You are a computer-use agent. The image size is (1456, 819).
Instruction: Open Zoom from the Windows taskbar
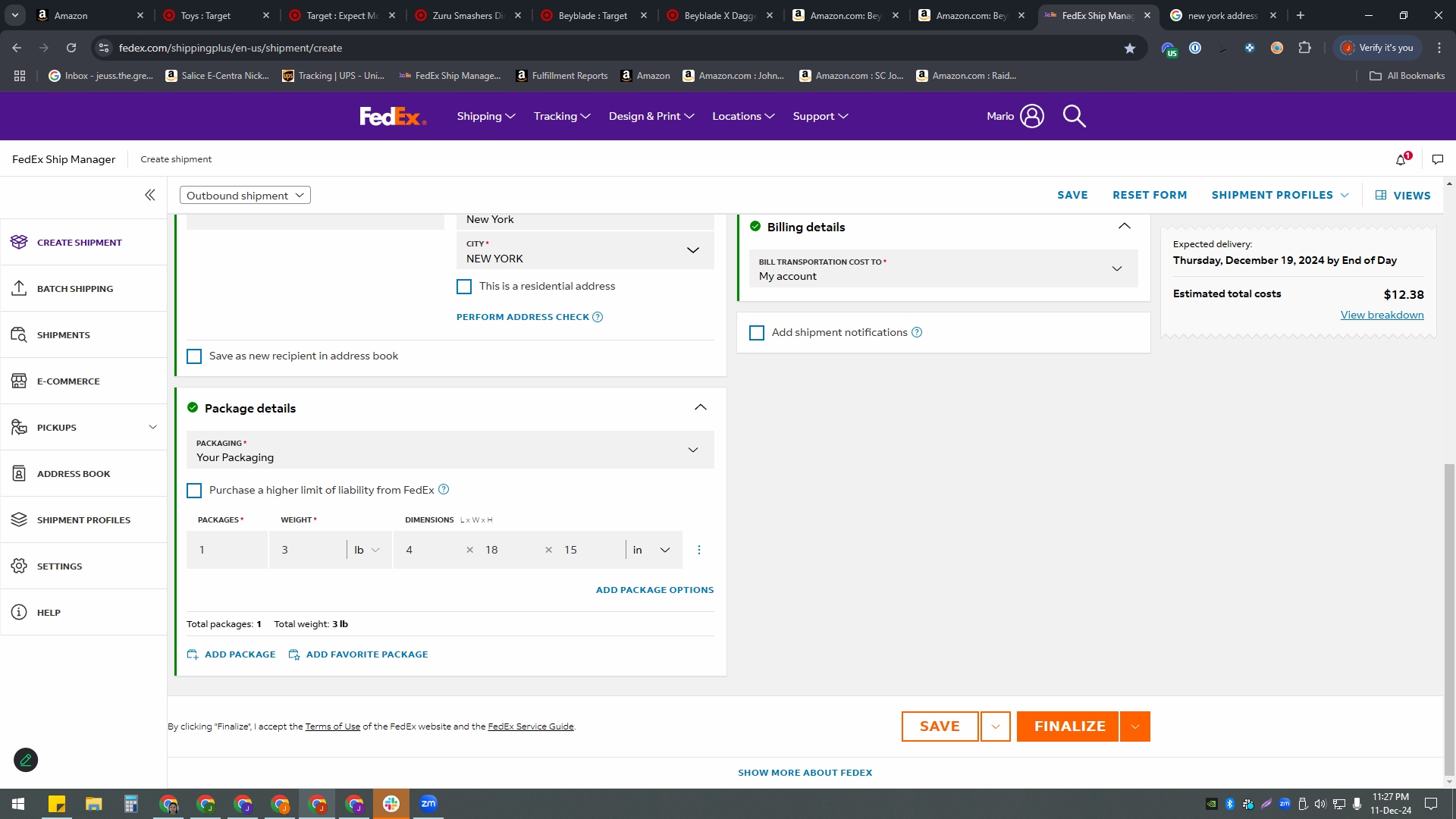[x=428, y=804]
